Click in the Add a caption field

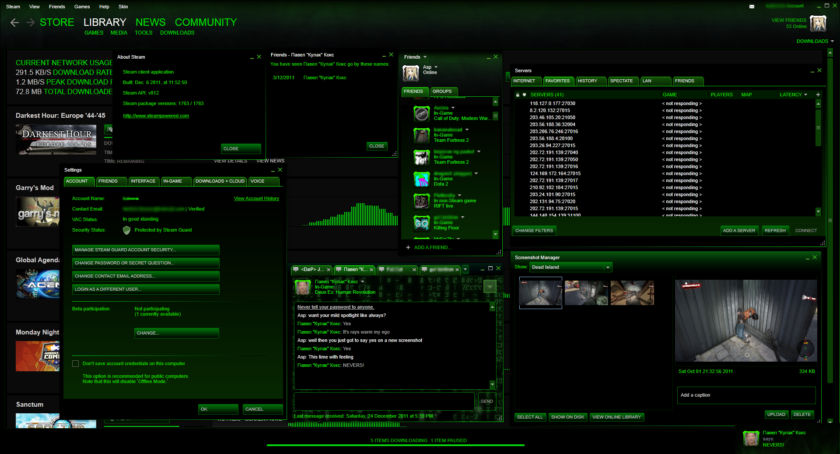coord(746,395)
